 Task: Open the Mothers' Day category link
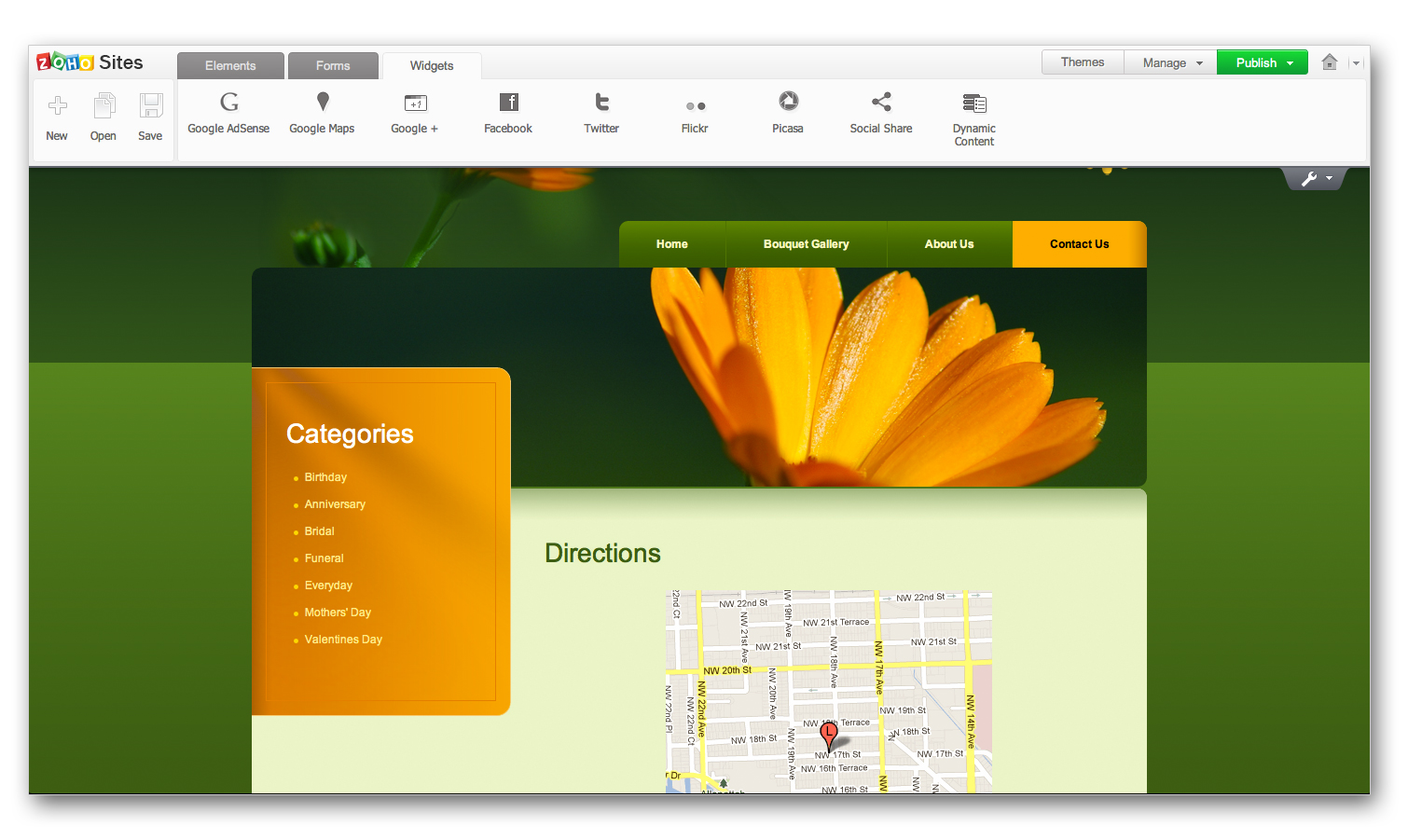338,613
